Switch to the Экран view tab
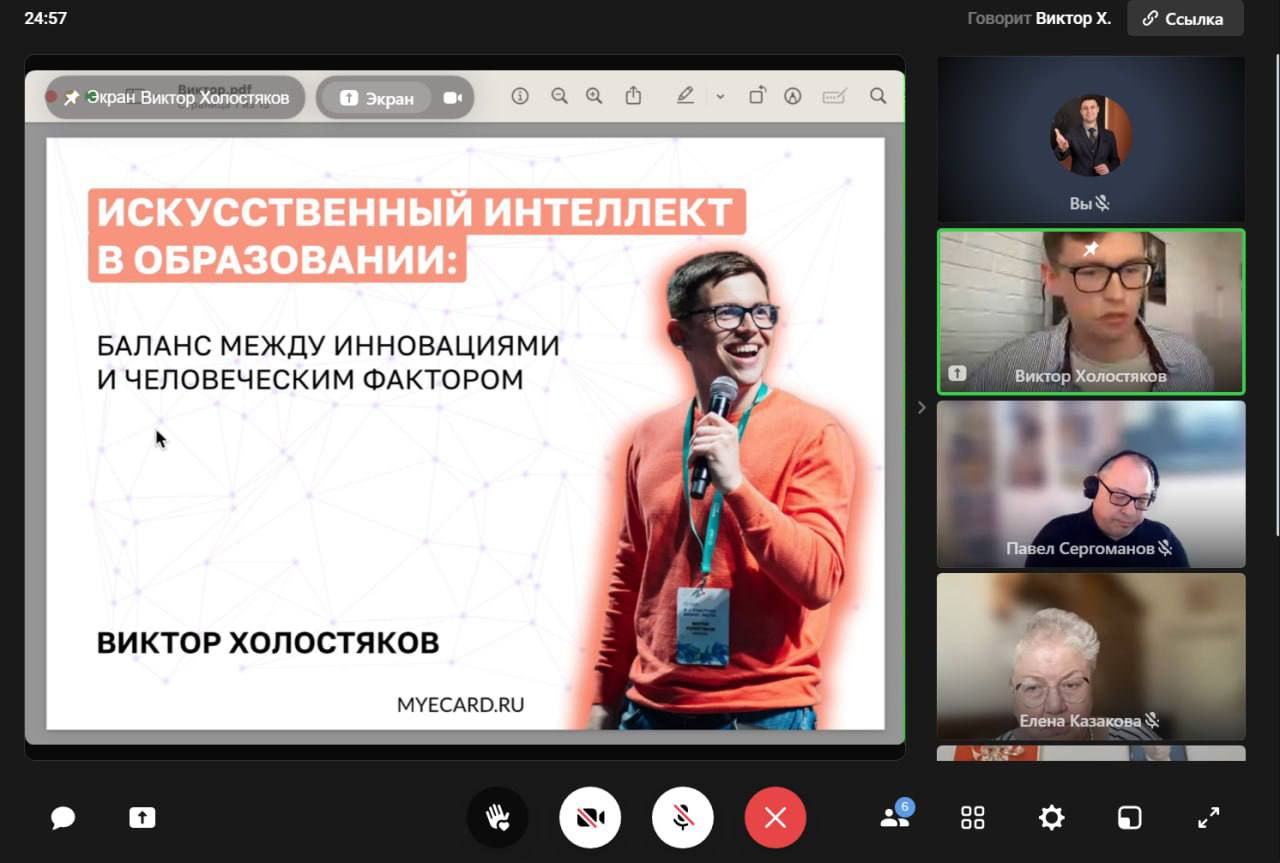Viewport: 1280px width, 863px height. (377, 98)
